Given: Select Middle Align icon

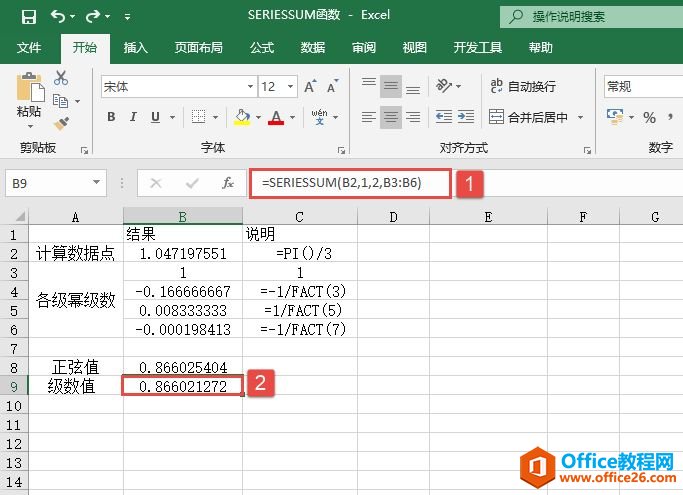Looking at the screenshot, I should [391, 86].
